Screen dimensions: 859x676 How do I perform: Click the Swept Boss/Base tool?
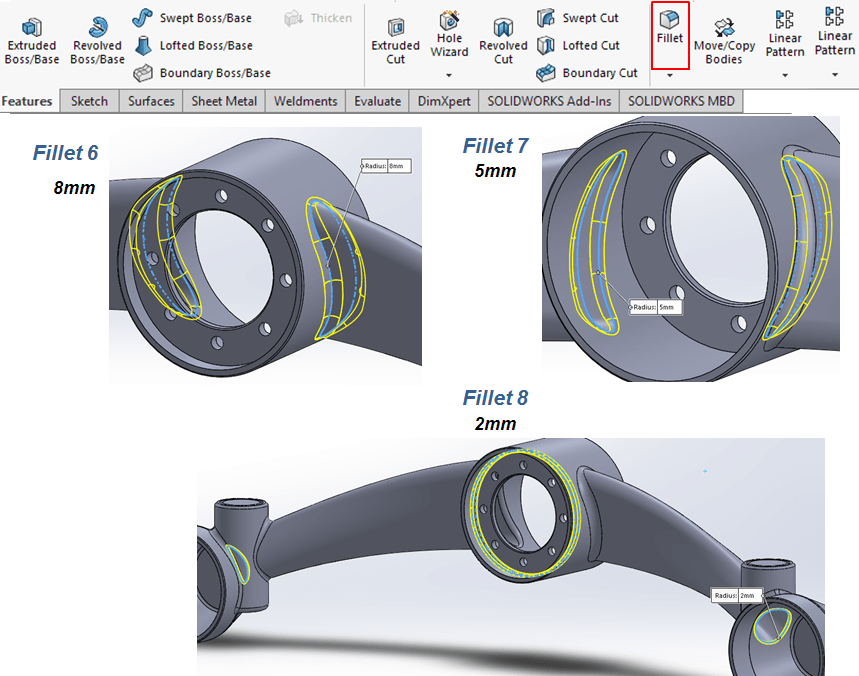tap(193, 18)
